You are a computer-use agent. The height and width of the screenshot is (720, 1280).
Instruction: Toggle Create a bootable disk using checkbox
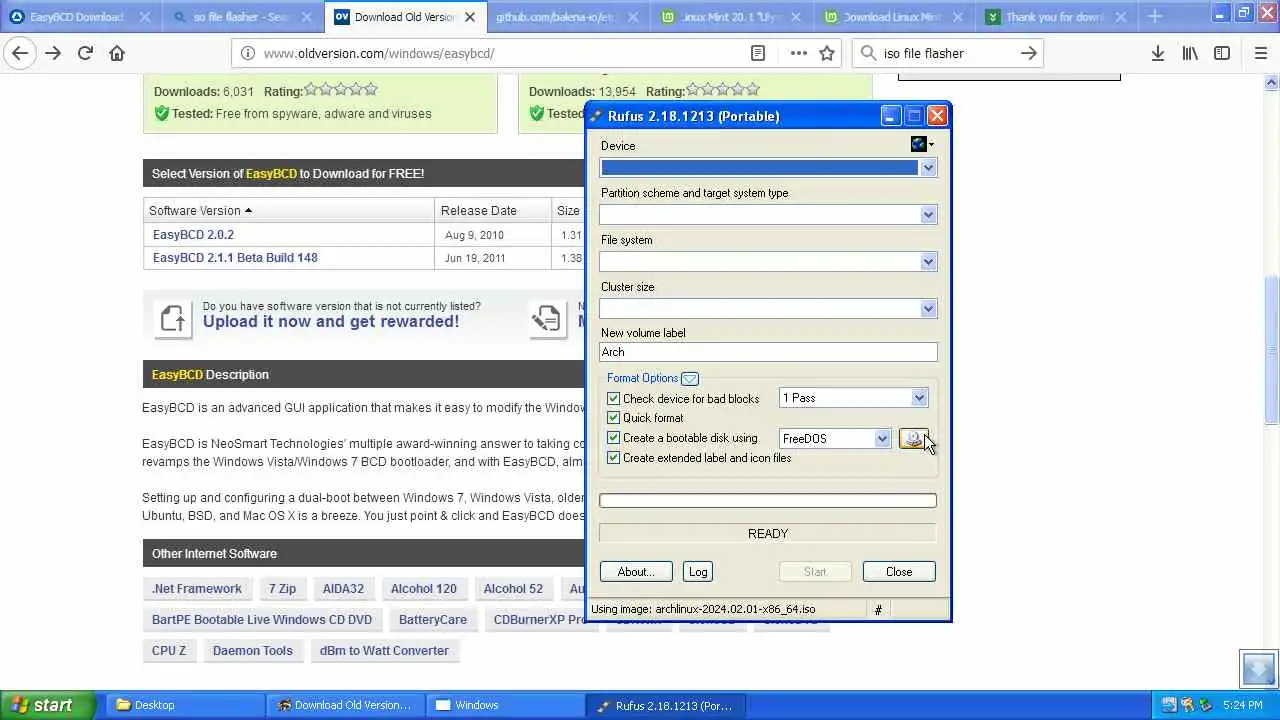pyautogui.click(x=613, y=438)
